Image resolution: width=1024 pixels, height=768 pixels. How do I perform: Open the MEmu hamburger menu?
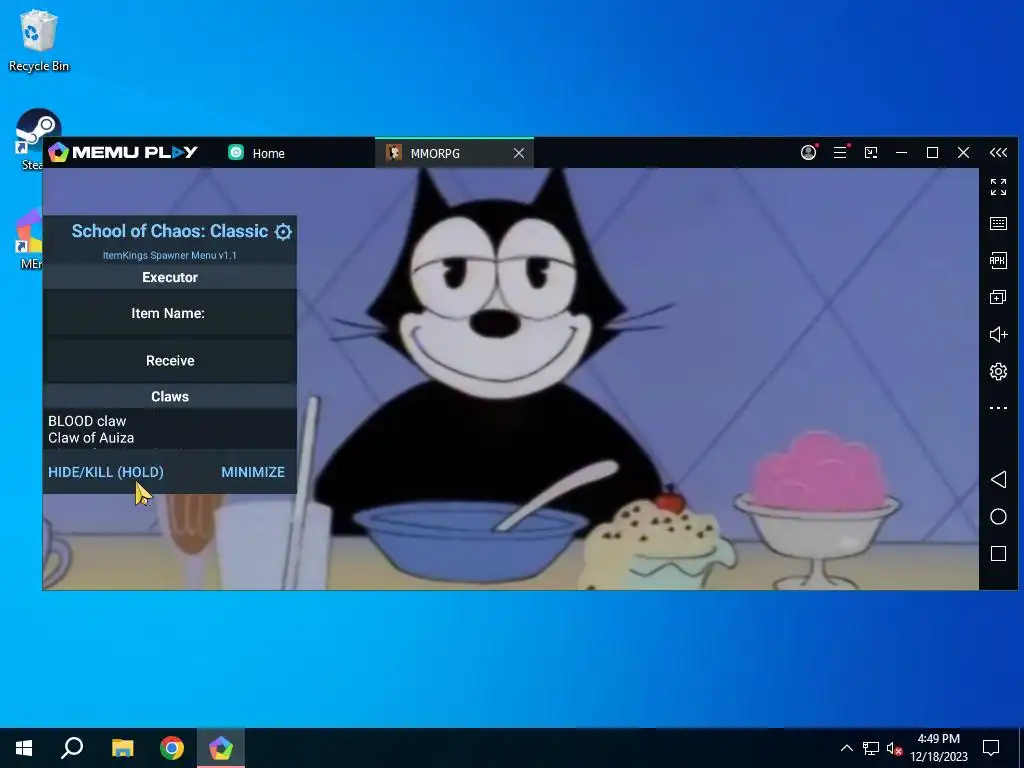pyautogui.click(x=840, y=153)
